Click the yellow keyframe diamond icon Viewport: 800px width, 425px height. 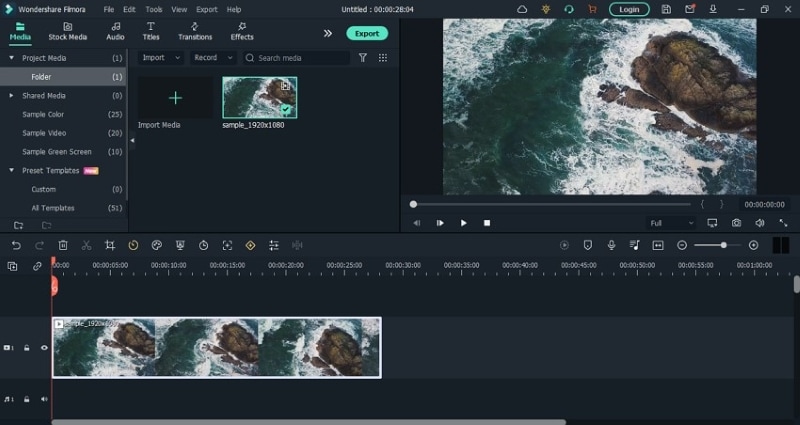tap(251, 245)
